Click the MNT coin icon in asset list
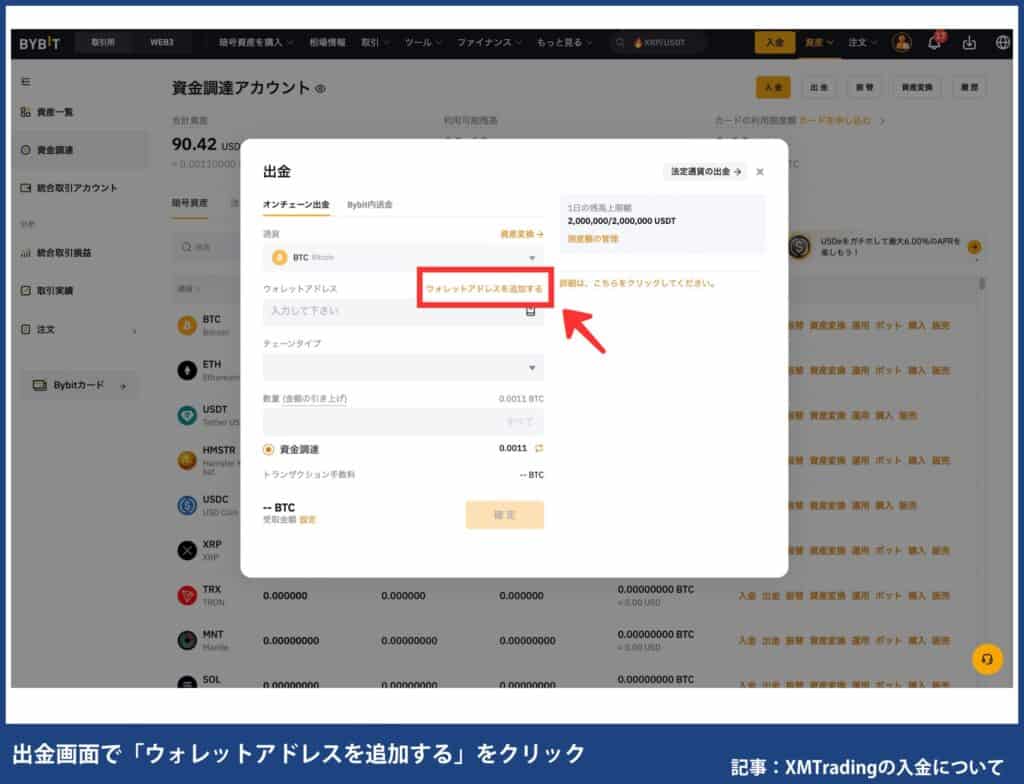 [187, 640]
